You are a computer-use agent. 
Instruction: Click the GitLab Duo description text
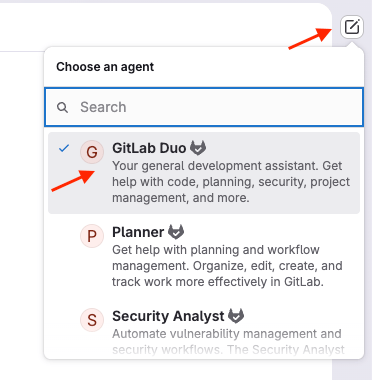pos(231,182)
